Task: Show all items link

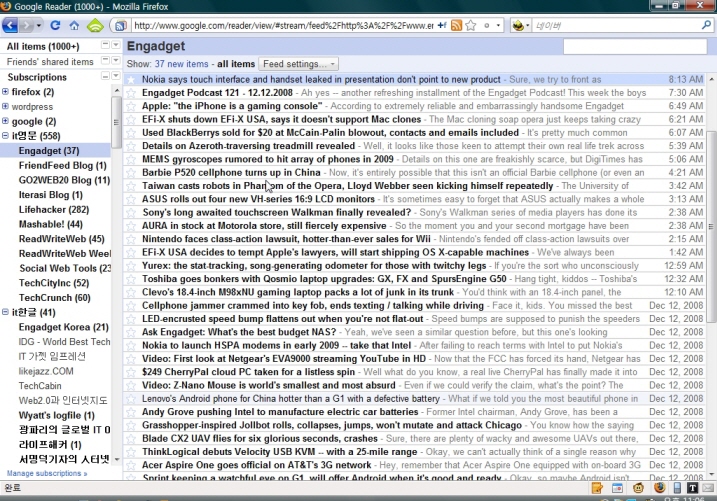Action: click(236, 64)
